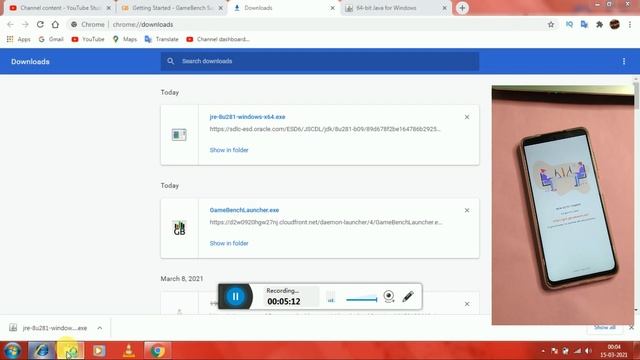
Task: Switch to Chrome on the taskbar
Action: click(158, 351)
